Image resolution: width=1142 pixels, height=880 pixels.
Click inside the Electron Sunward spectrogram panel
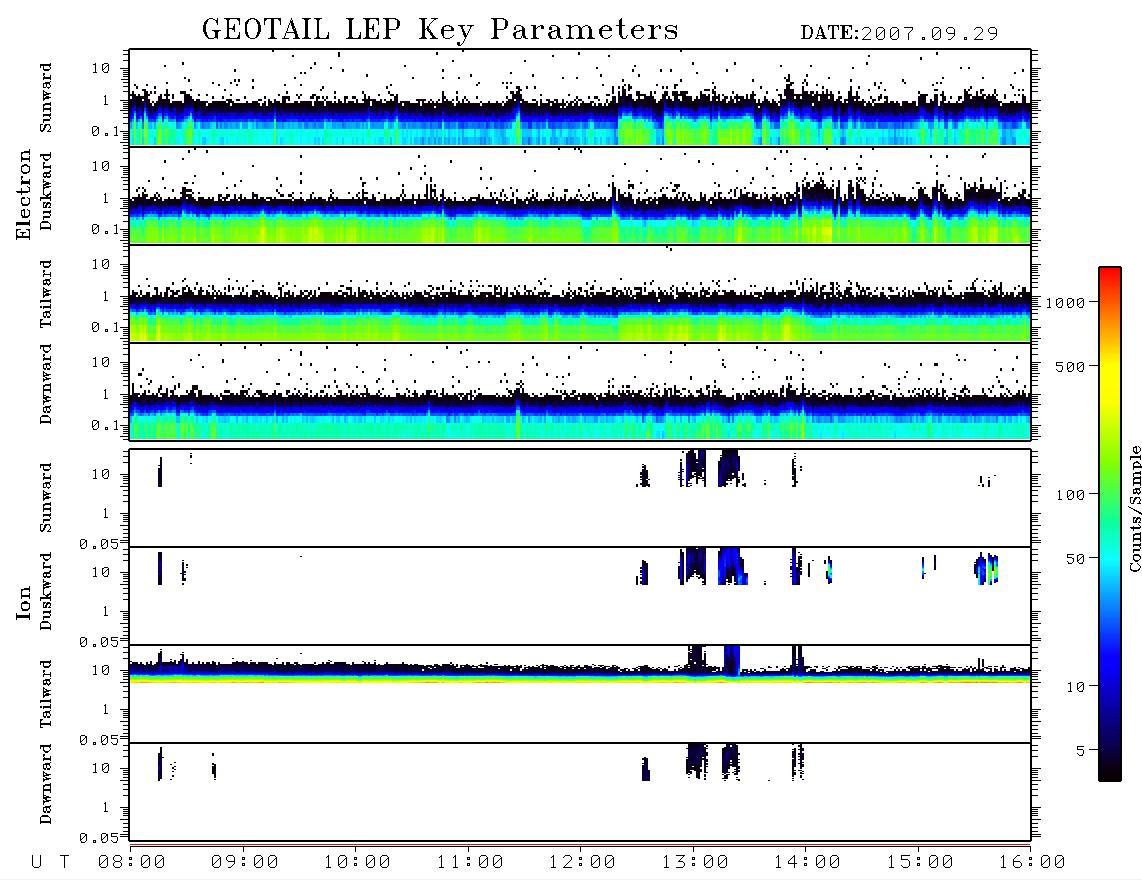(580, 98)
